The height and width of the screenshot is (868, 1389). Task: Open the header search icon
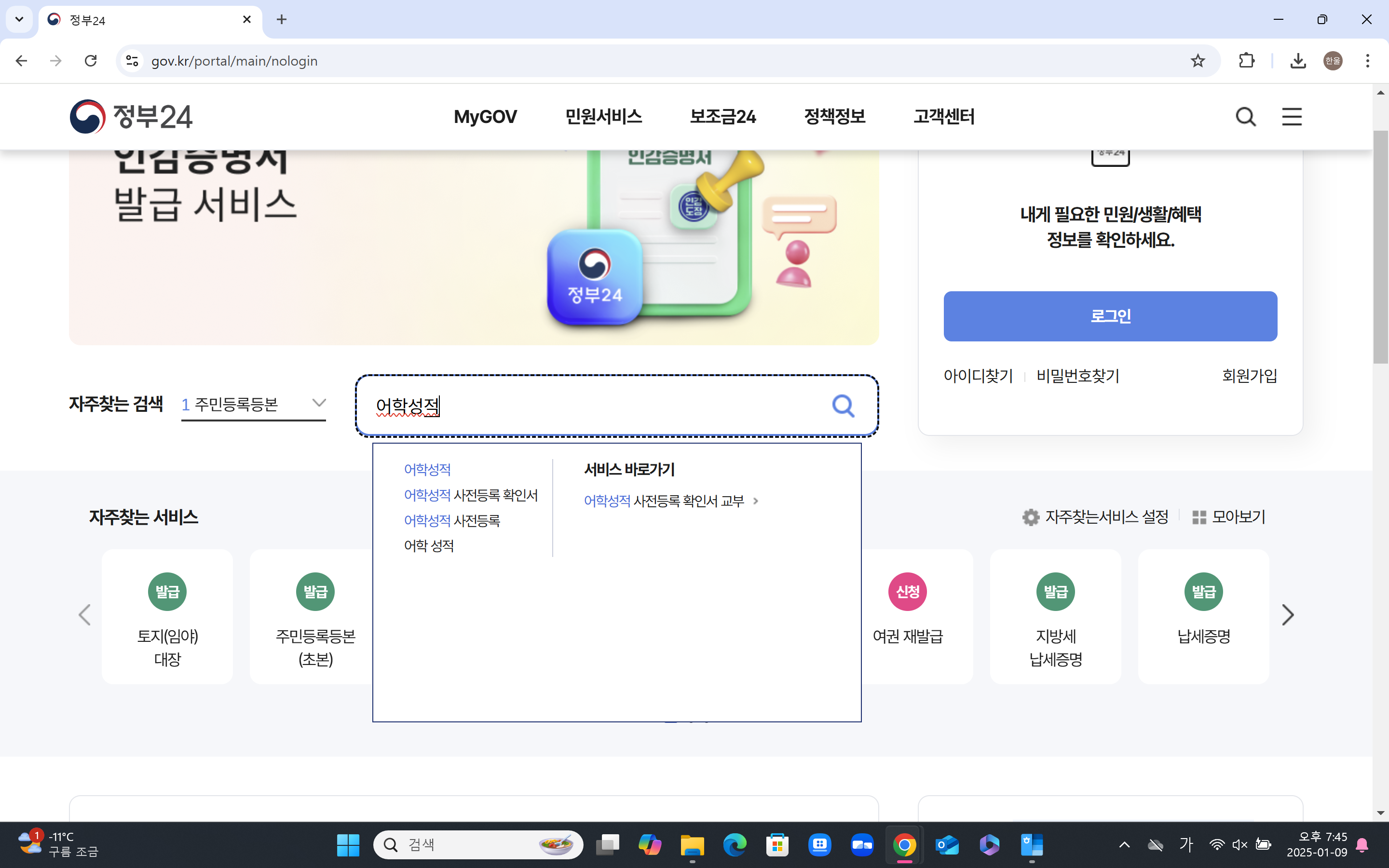coord(1245,117)
